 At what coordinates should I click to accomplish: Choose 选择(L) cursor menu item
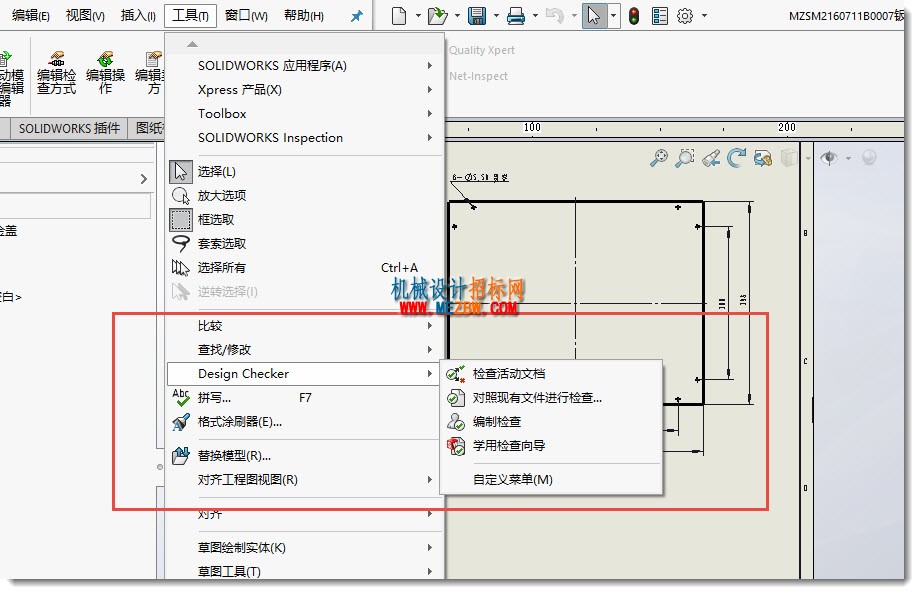pos(304,171)
